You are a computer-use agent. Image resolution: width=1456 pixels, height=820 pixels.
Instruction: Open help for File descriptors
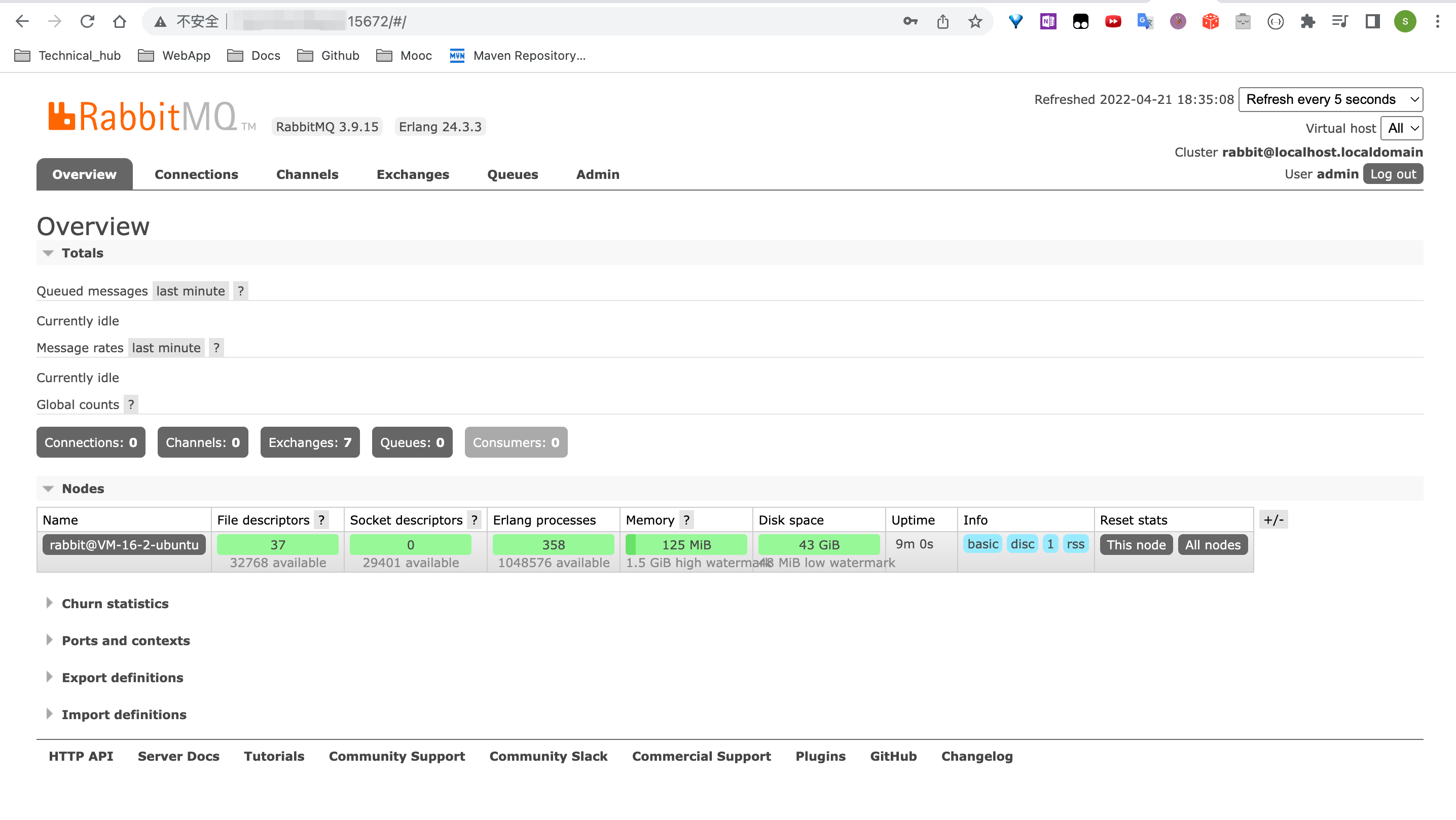click(x=321, y=520)
